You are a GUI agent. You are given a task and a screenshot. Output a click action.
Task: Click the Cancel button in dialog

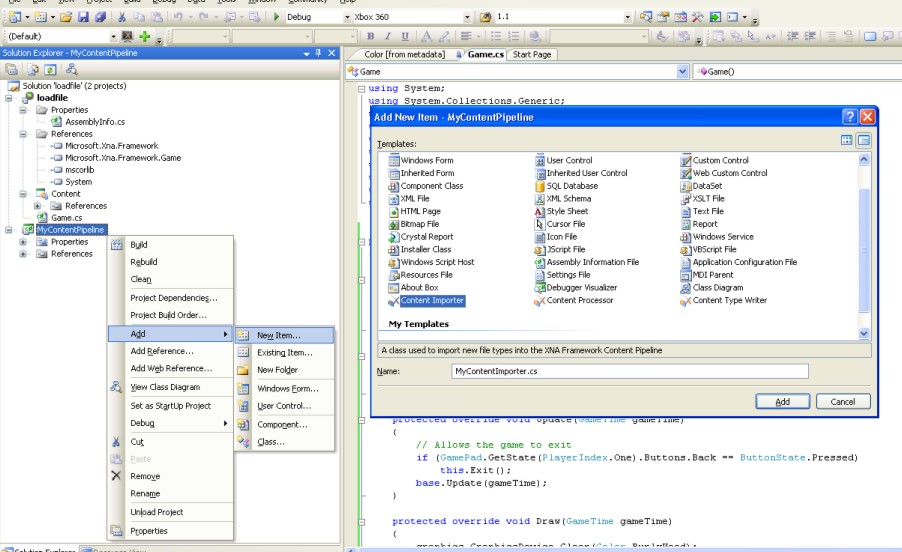(843, 401)
